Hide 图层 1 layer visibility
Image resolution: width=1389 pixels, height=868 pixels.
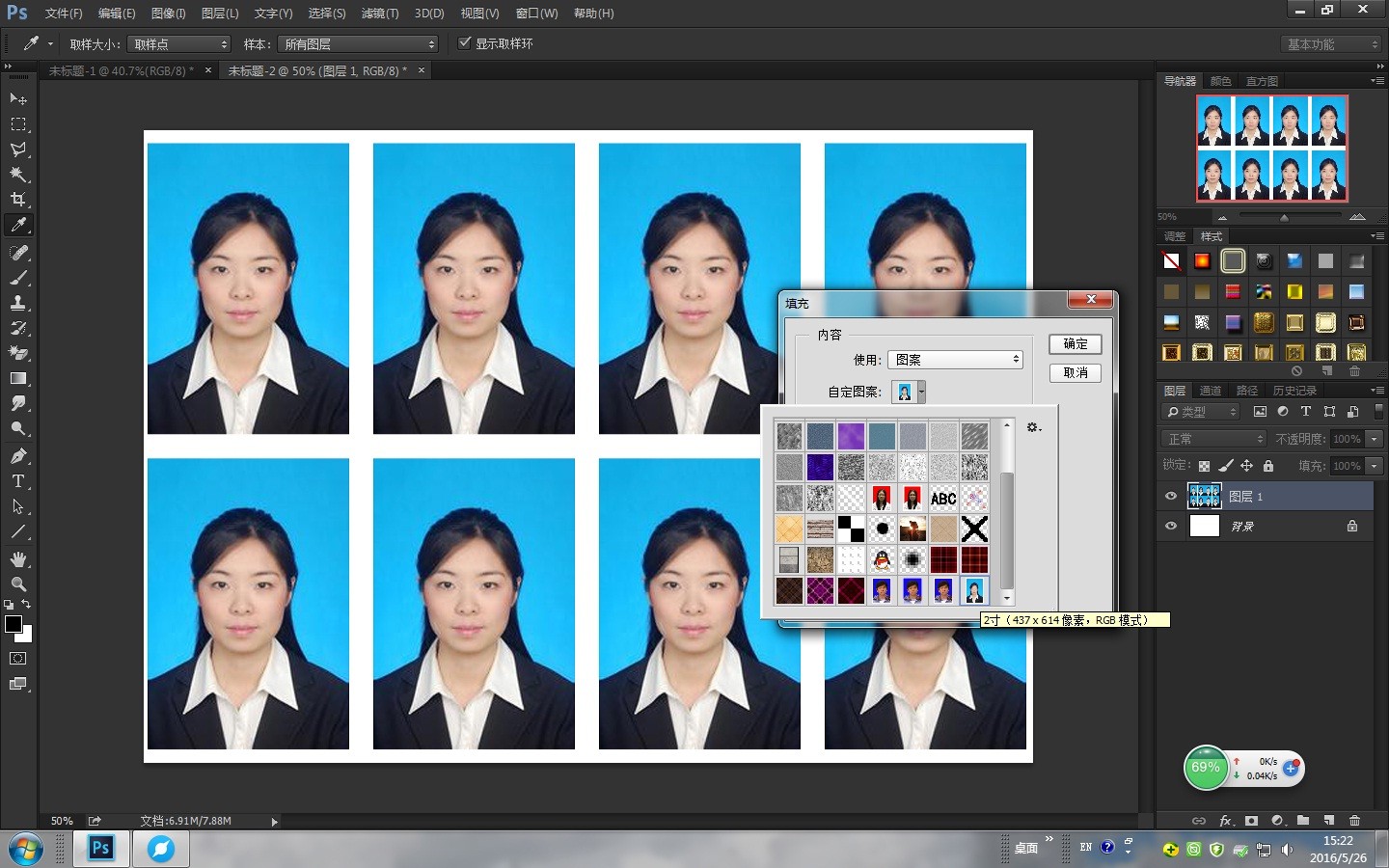[1171, 496]
